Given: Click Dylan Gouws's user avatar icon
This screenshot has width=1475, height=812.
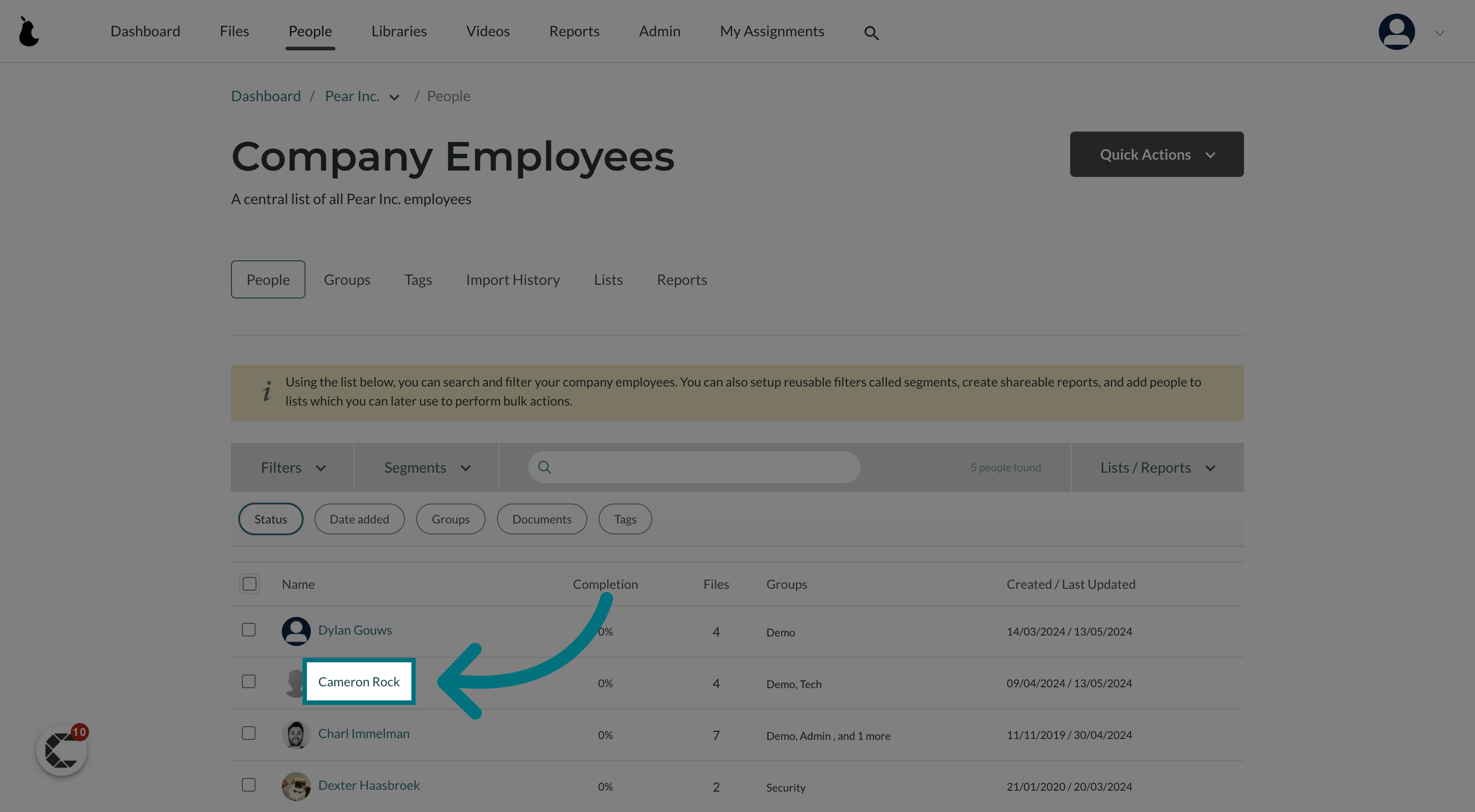Looking at the screenshot, I should 296,631.
